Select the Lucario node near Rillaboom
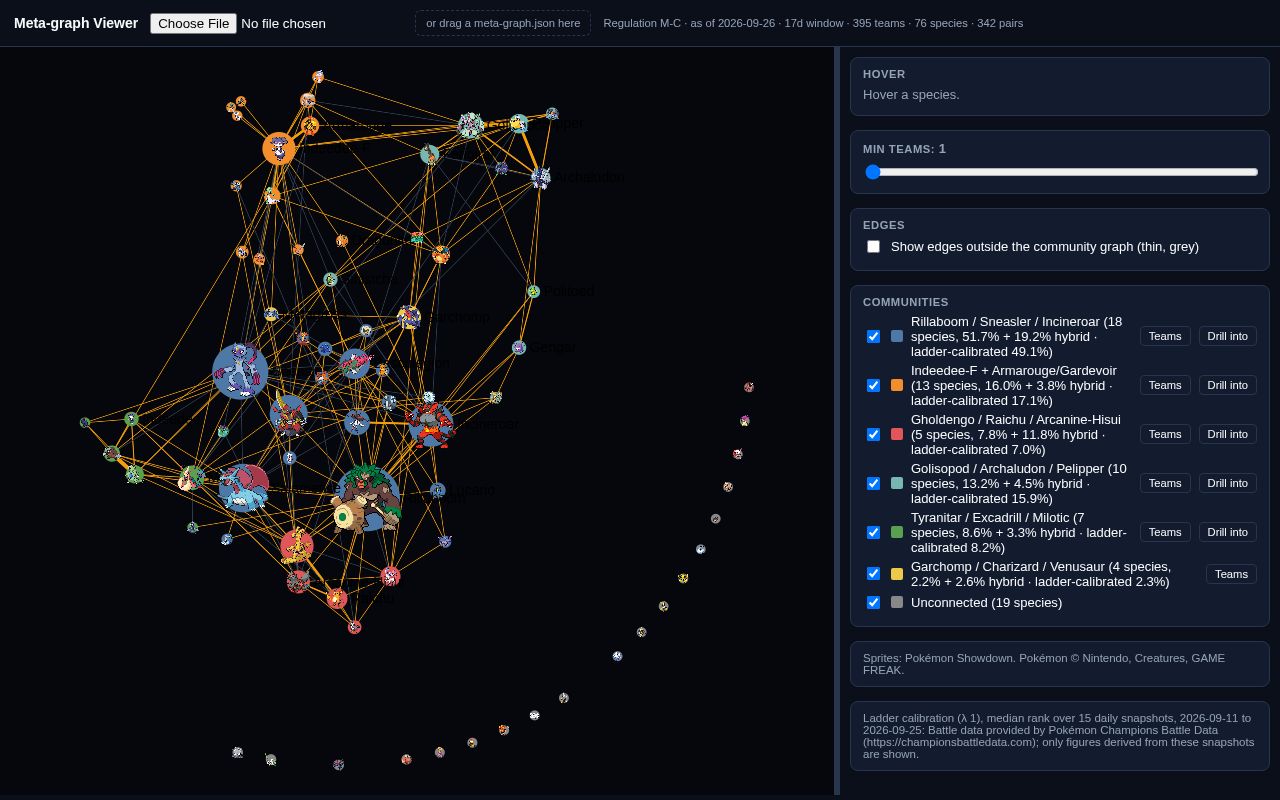This screenshot has width=1280, height=800. [437, 490]
